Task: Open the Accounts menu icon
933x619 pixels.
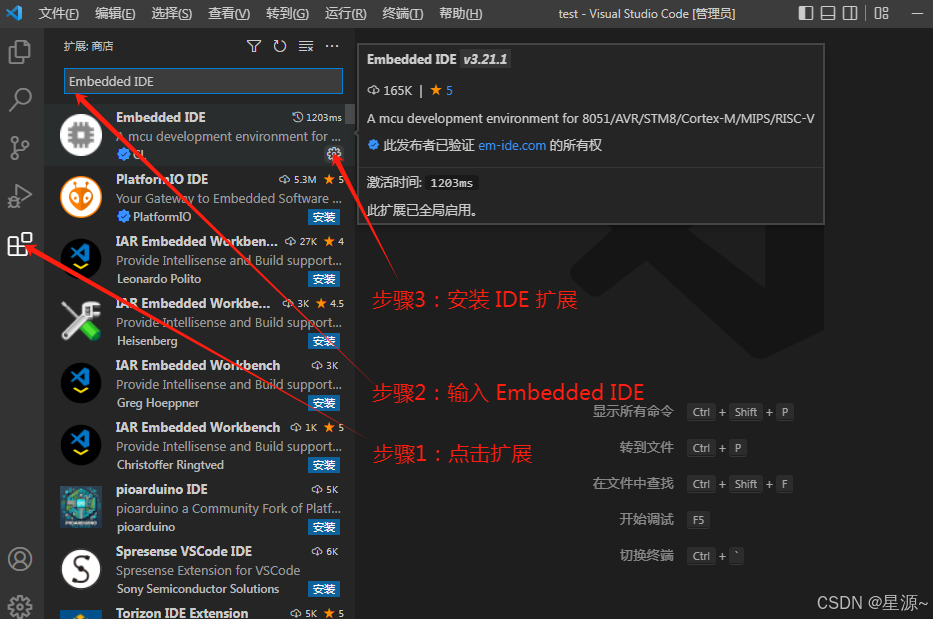Action: [20, 559]
